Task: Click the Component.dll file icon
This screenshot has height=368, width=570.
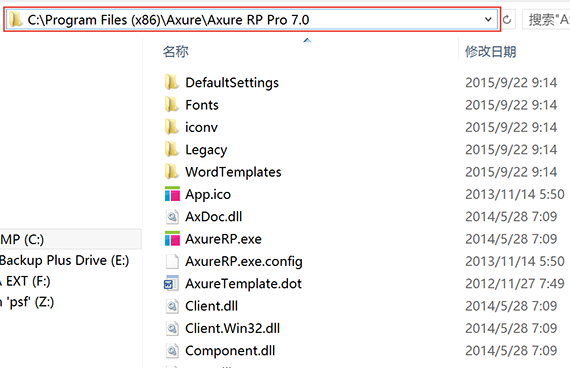Action: 172,351
